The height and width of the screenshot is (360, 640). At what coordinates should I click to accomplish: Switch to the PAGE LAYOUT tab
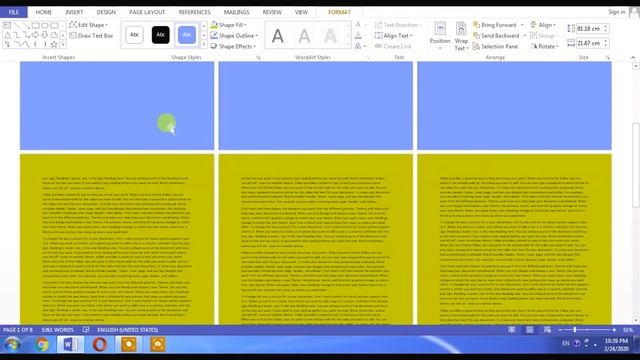147,12
